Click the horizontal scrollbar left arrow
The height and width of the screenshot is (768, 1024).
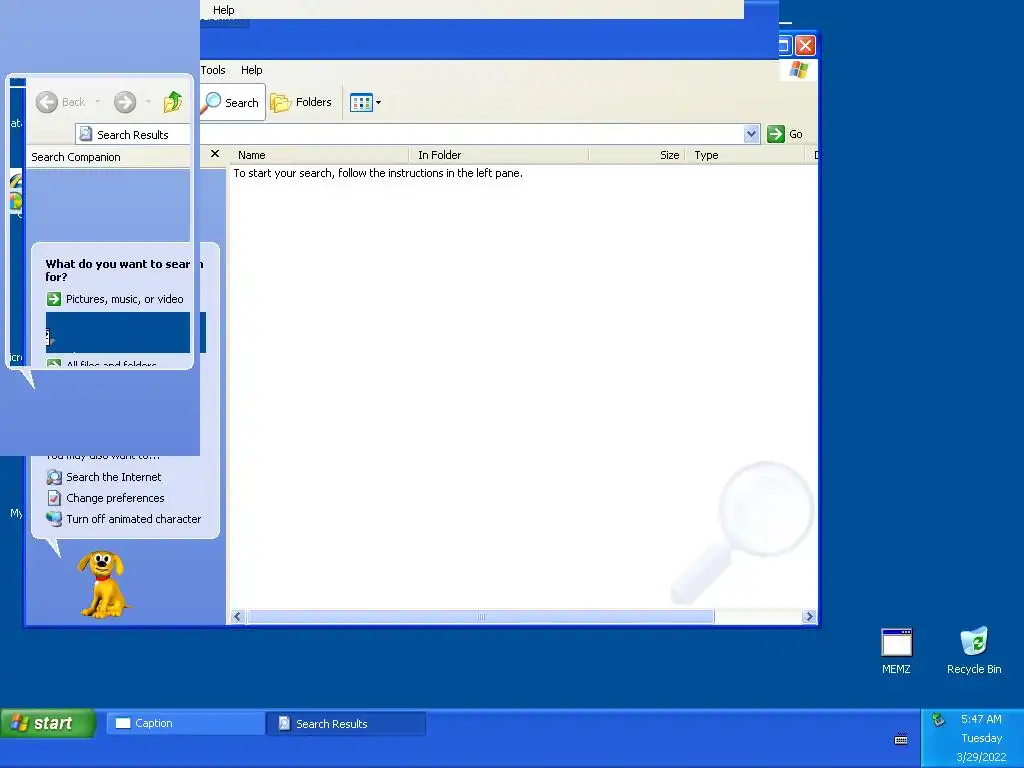[238, 616]
